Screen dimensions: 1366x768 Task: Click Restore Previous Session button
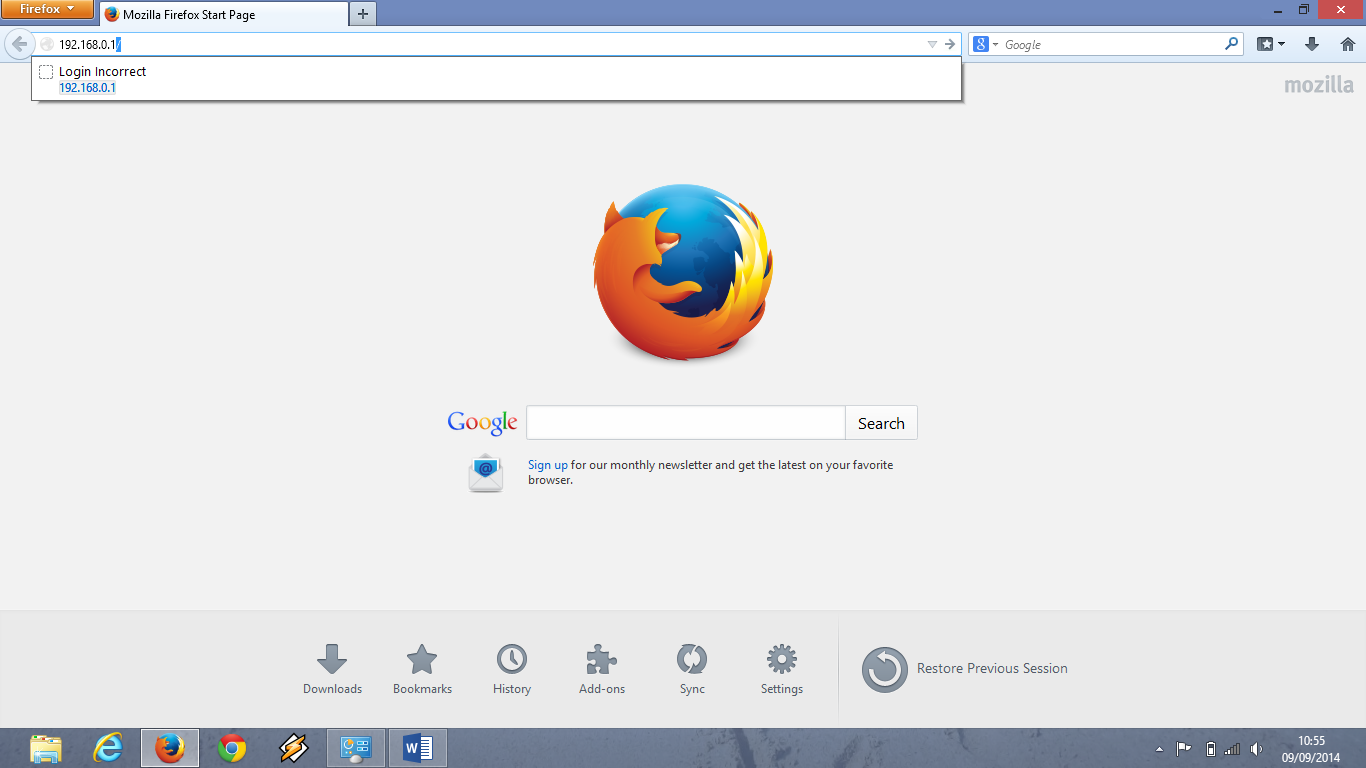click(965, 669)
